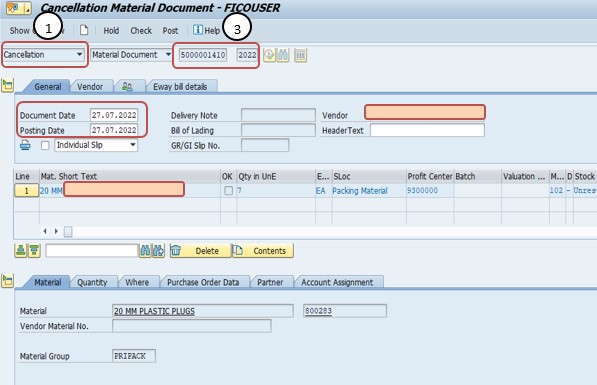
Task: Click the new document page icon in toolbar
Action: tap(84, 30)
